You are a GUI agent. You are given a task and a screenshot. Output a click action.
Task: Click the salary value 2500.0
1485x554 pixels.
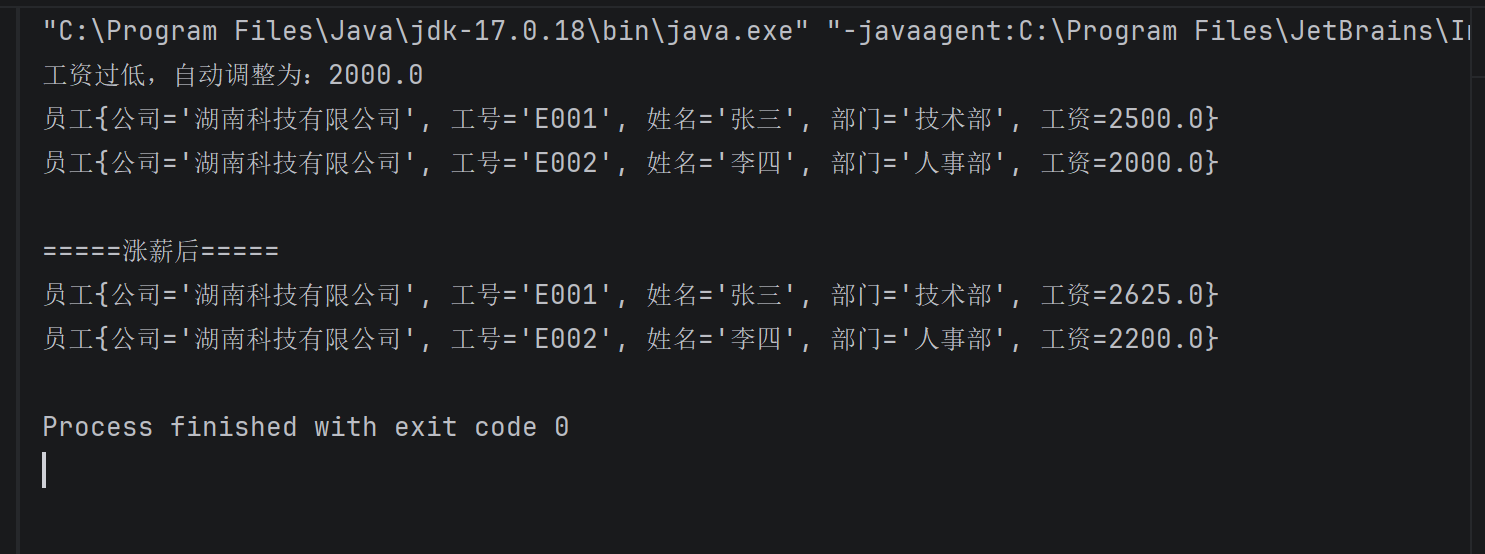click(1155, 119)
